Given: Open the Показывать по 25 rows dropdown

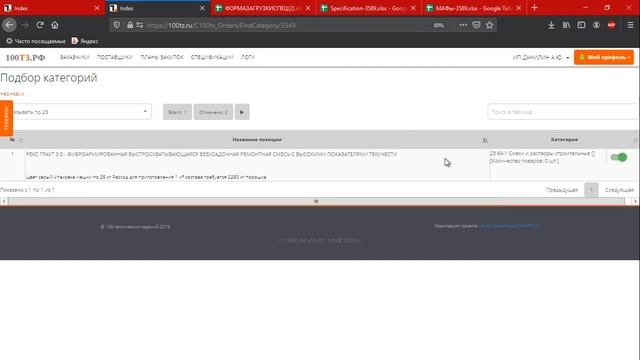Looking at the screenshot, I should pyautogui.click(x=78, y=112).
